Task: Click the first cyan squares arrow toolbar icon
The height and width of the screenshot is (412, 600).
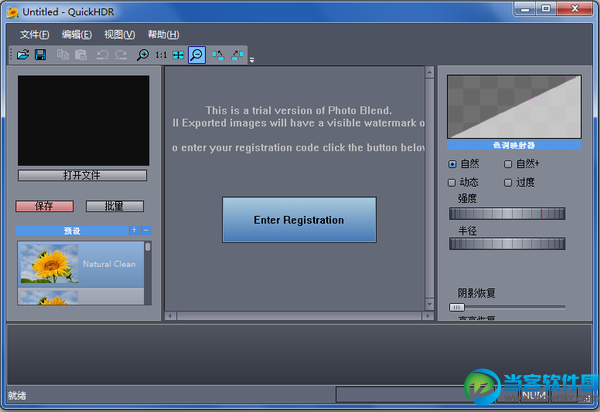Action: 218,55
